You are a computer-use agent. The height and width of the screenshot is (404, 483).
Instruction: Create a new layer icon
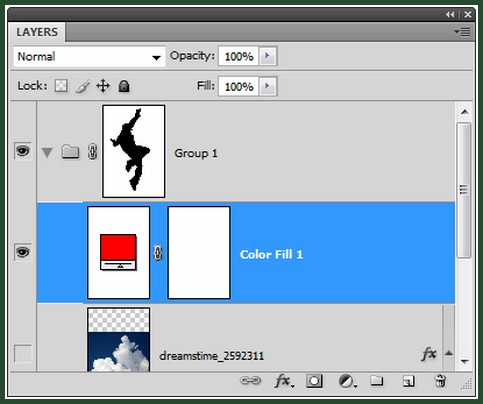click(x=408, y=381)
